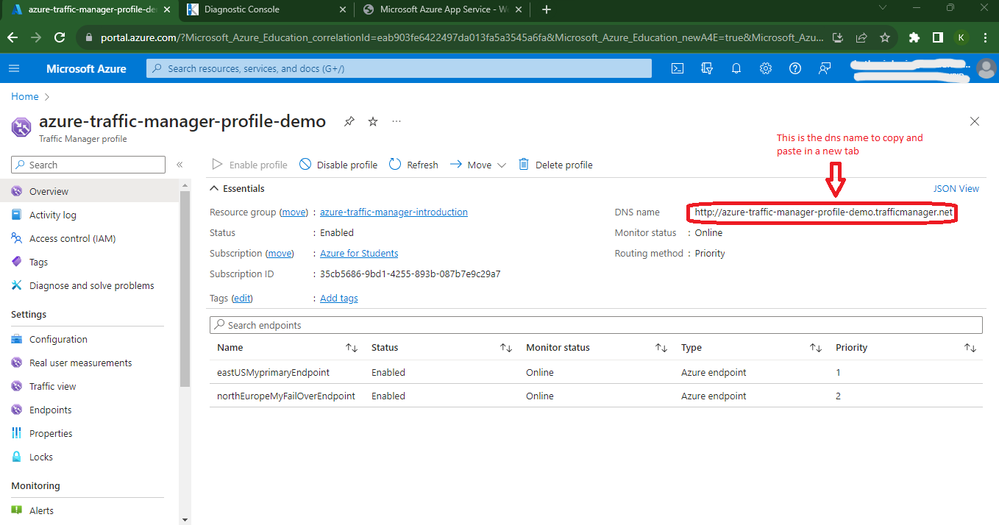Select the eastUSMyprimaryEndpoint row
The width and height of the screenshot is (999, 525).
click(x=596, y=372)
